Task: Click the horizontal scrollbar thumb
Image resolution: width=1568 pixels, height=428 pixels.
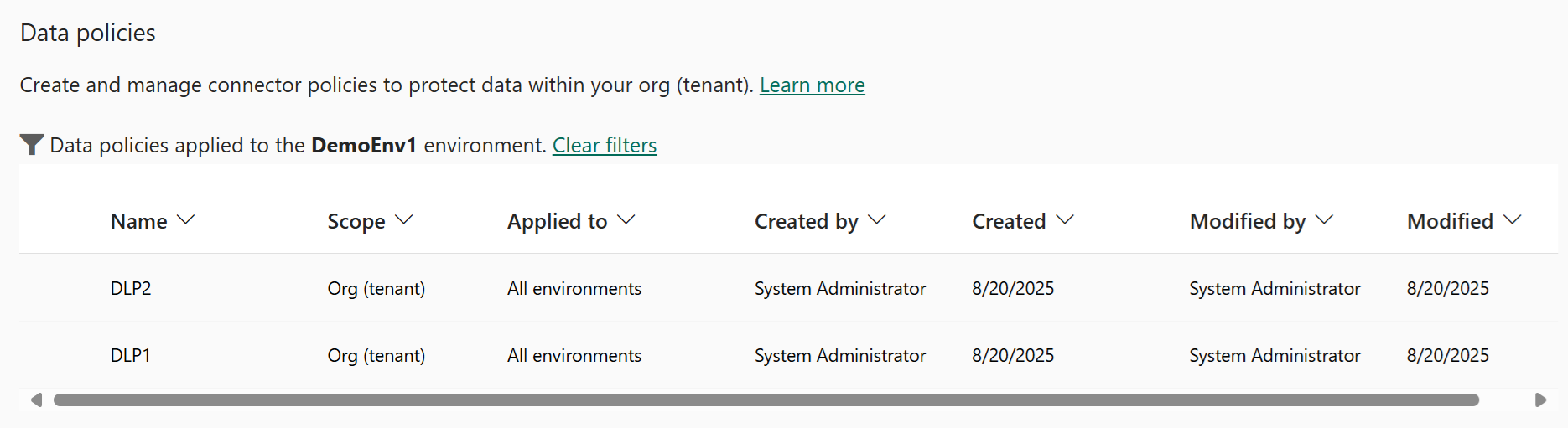Action: click(x=766, y=400)
